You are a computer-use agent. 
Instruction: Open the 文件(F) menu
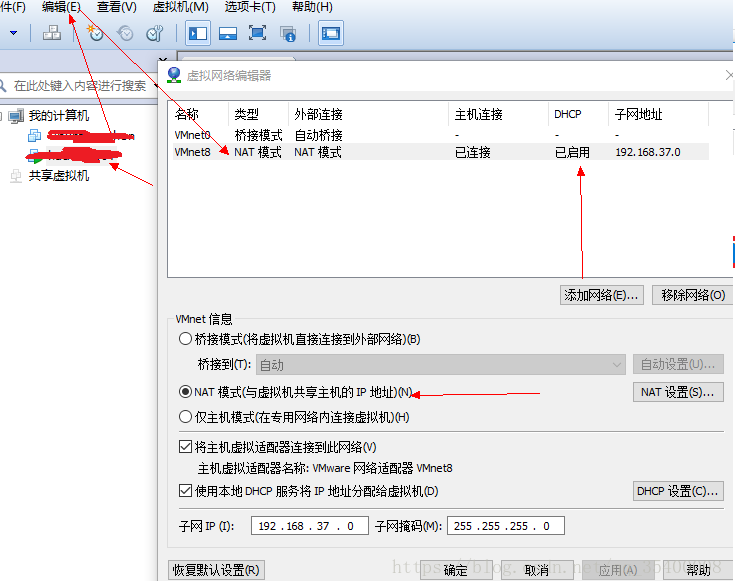point(13,8)
